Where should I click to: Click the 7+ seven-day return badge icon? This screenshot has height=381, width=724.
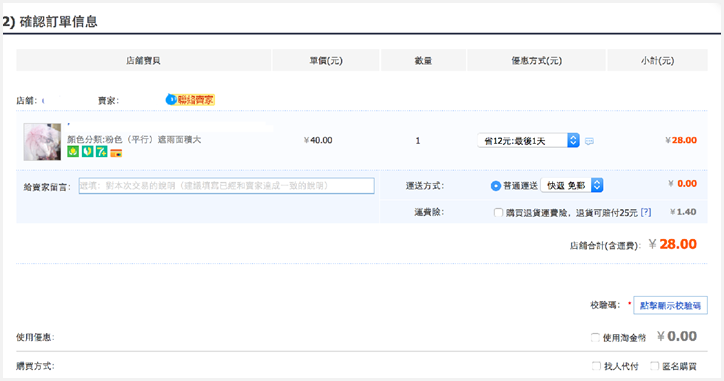point(102,151)
